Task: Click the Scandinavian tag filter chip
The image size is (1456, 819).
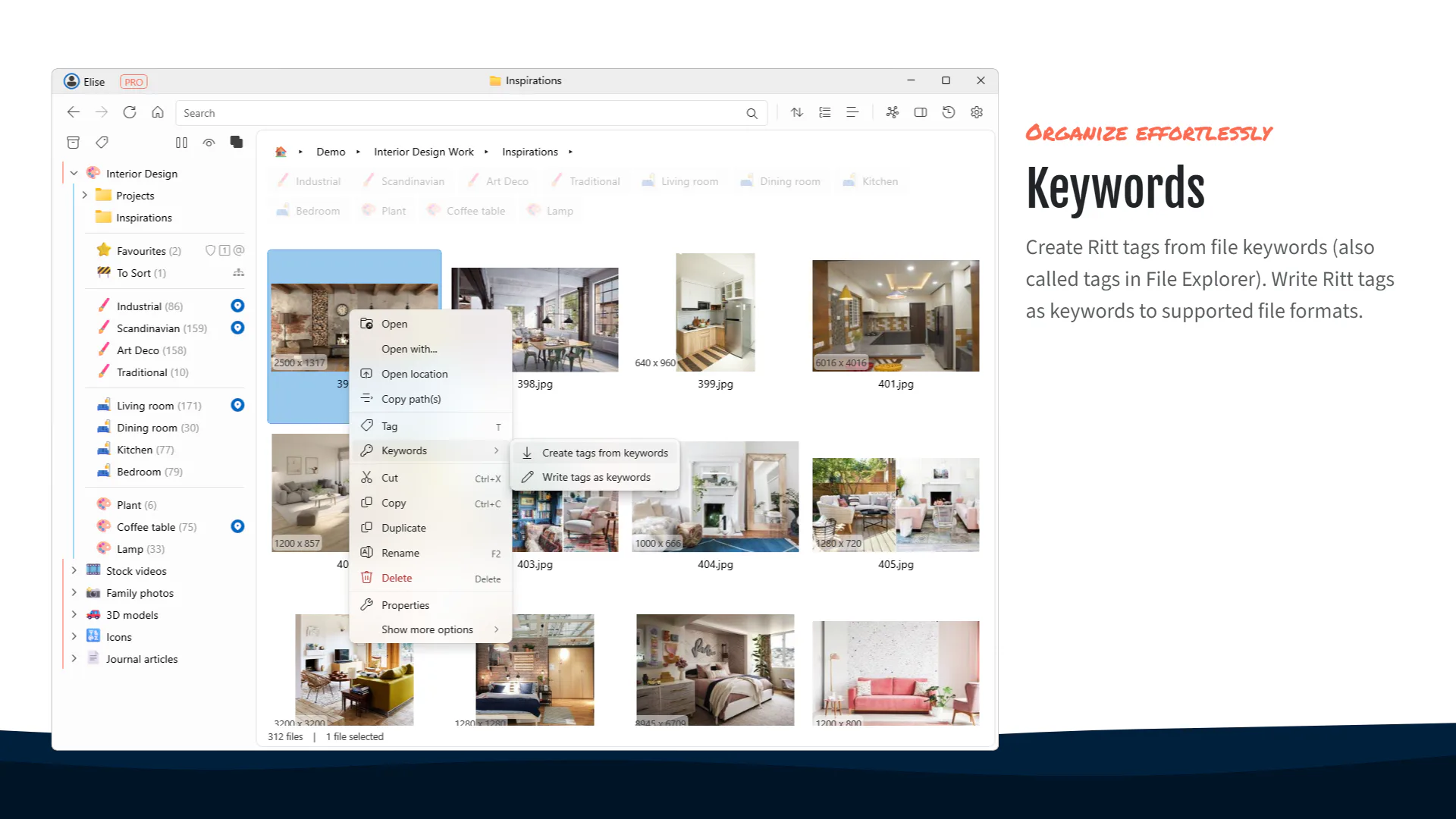Action: [x=403, y=181]
